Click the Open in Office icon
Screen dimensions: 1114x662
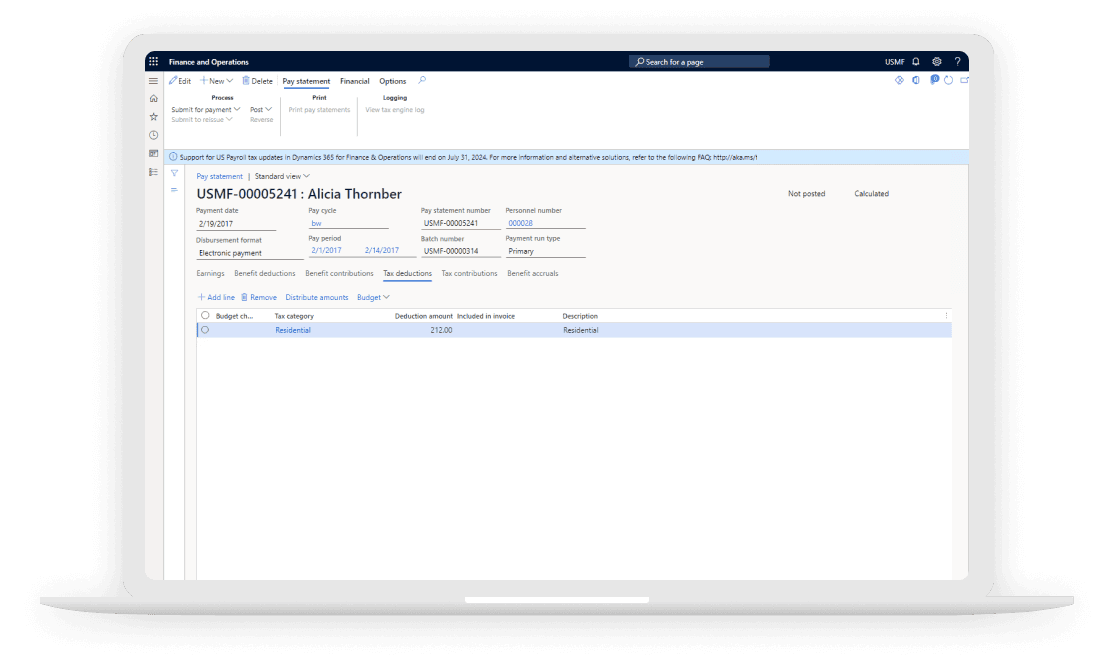click(x=916, y=80)
